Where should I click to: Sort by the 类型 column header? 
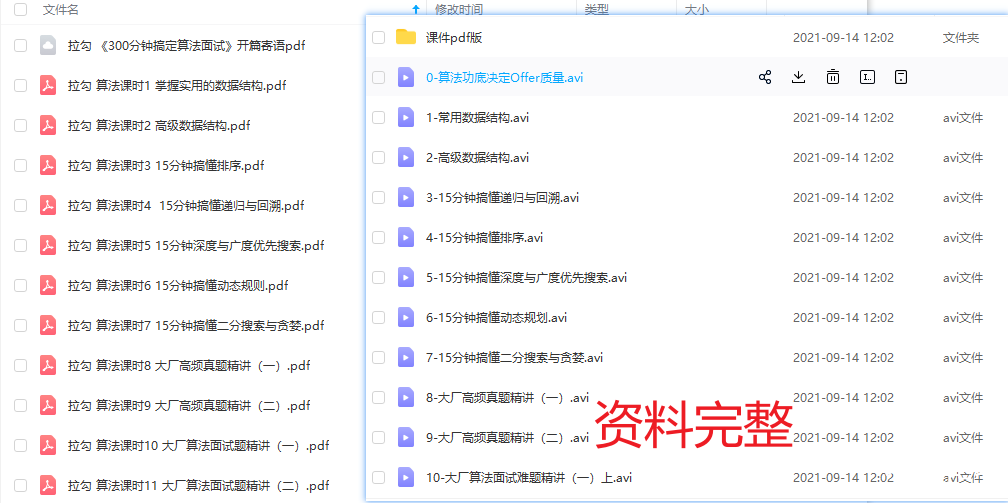point(597,9)
